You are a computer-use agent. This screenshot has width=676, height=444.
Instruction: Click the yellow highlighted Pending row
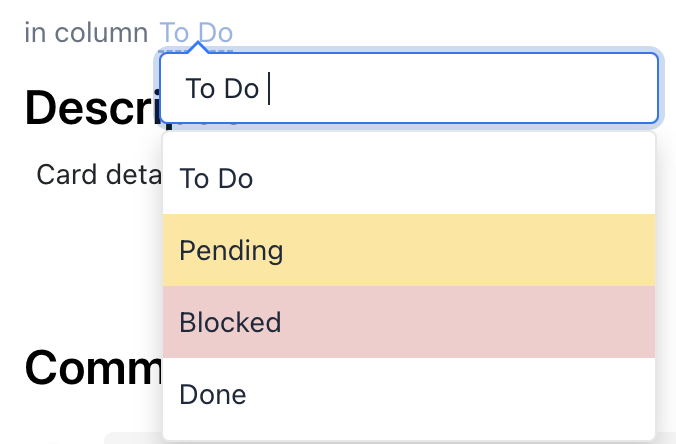450,250
